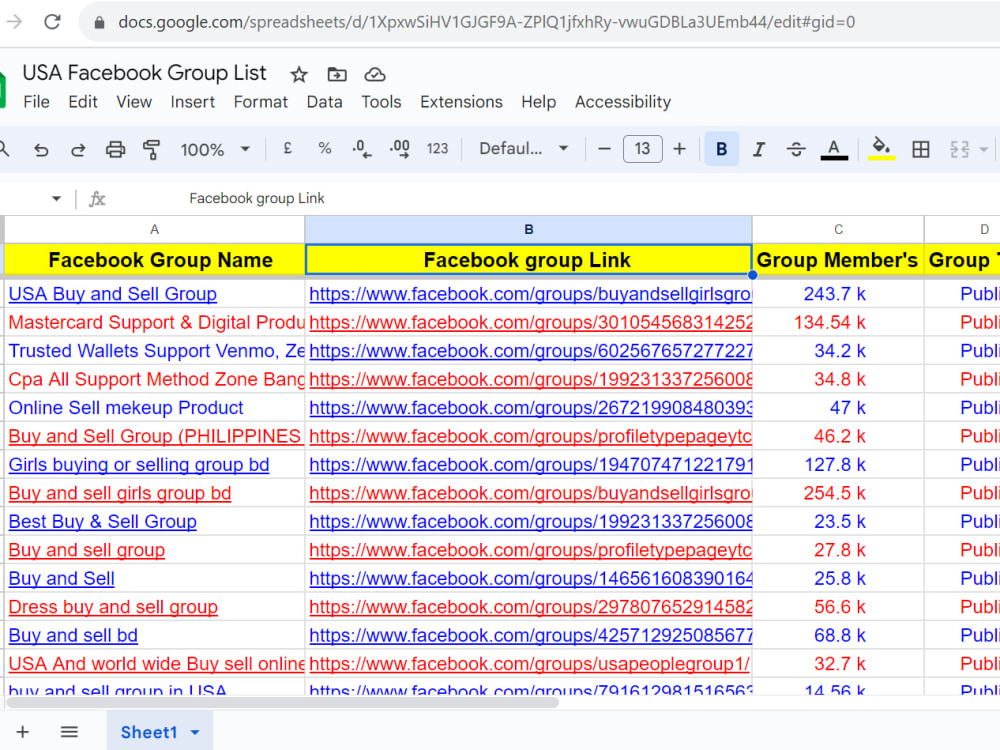The height and width of the screenshot is (750, 1000).
Task: Open the Accessibility menu
Action: pos(622,102)
